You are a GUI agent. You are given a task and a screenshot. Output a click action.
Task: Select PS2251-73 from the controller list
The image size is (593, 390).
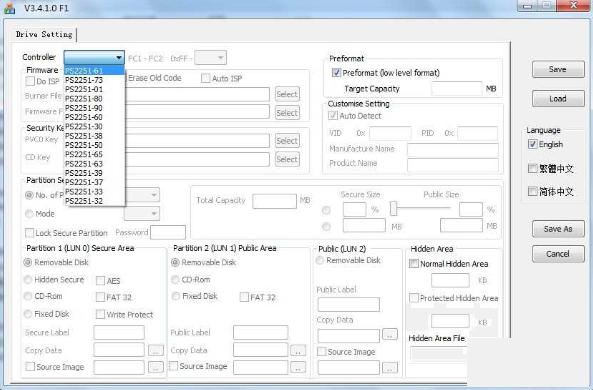(x=94, y=80)
